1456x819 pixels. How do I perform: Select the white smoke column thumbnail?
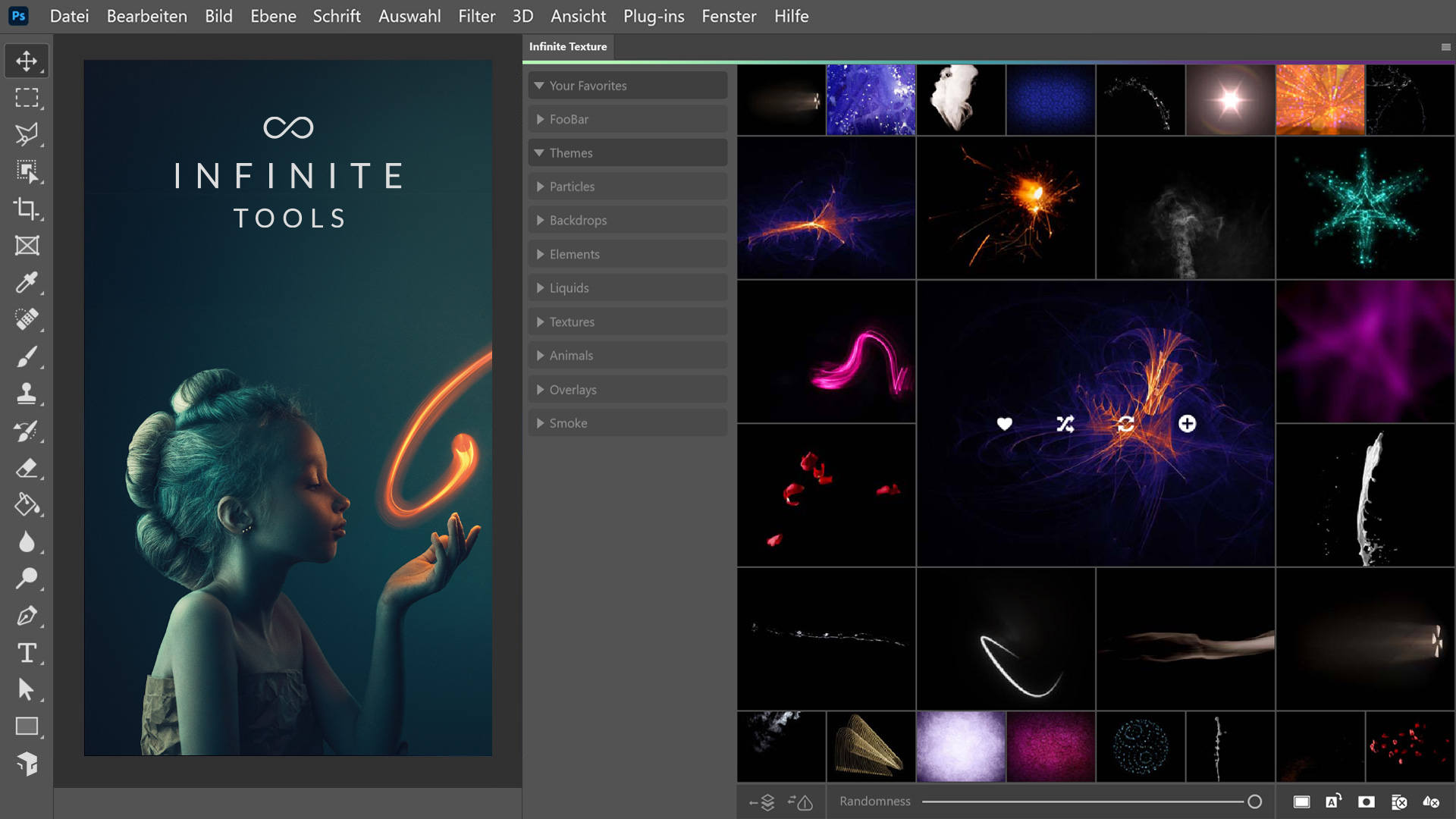tap(1185, 209)
